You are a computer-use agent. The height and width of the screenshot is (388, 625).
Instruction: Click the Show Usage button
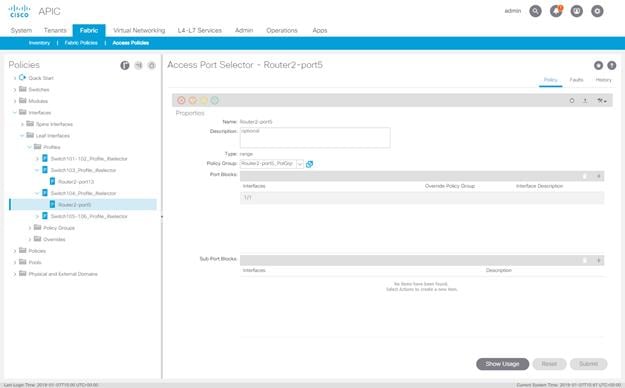pos(502,364)
